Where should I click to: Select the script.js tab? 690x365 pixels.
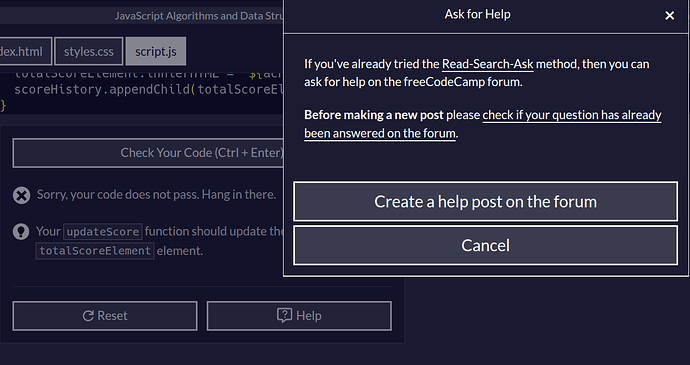pyautogui.click(x=156, y=52)
